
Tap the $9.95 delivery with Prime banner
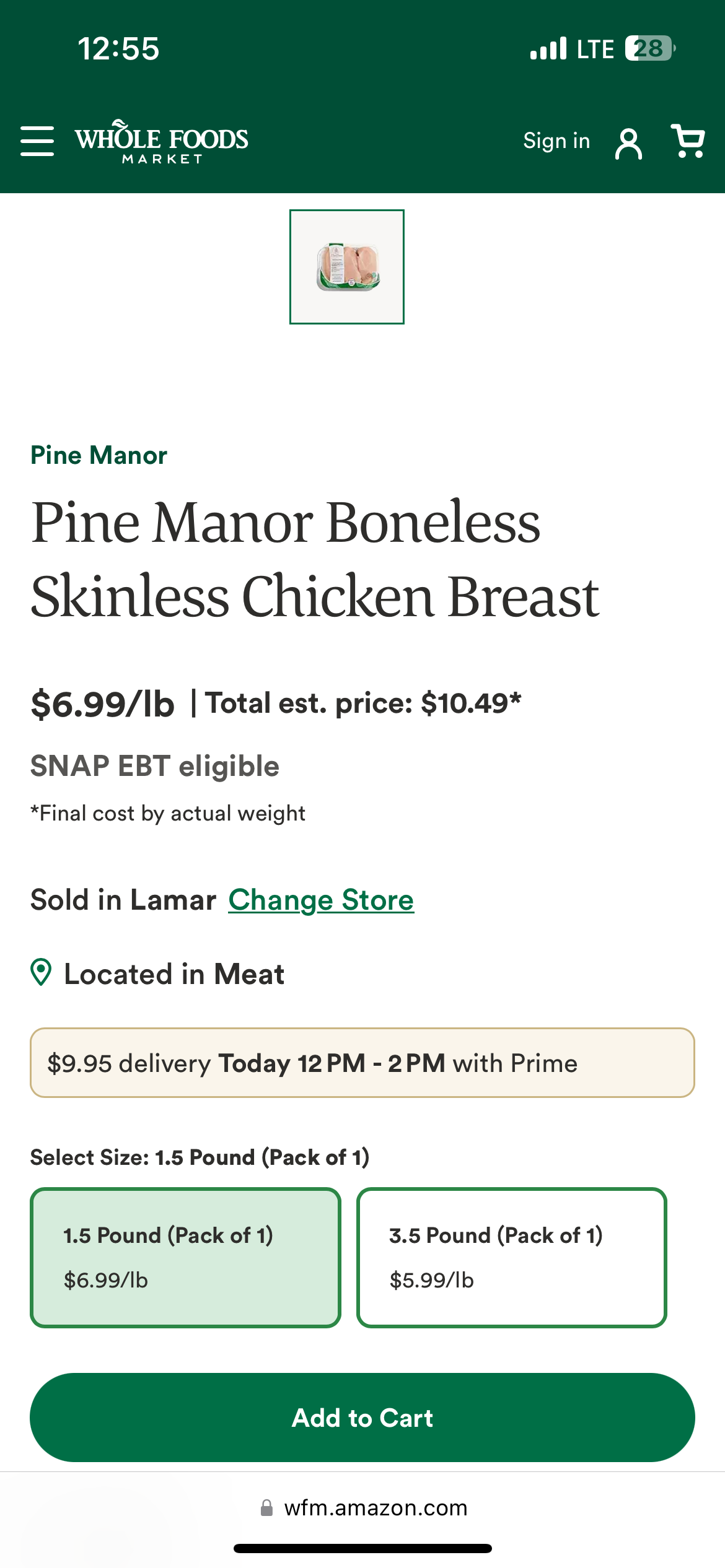[x=362, y=1063]
